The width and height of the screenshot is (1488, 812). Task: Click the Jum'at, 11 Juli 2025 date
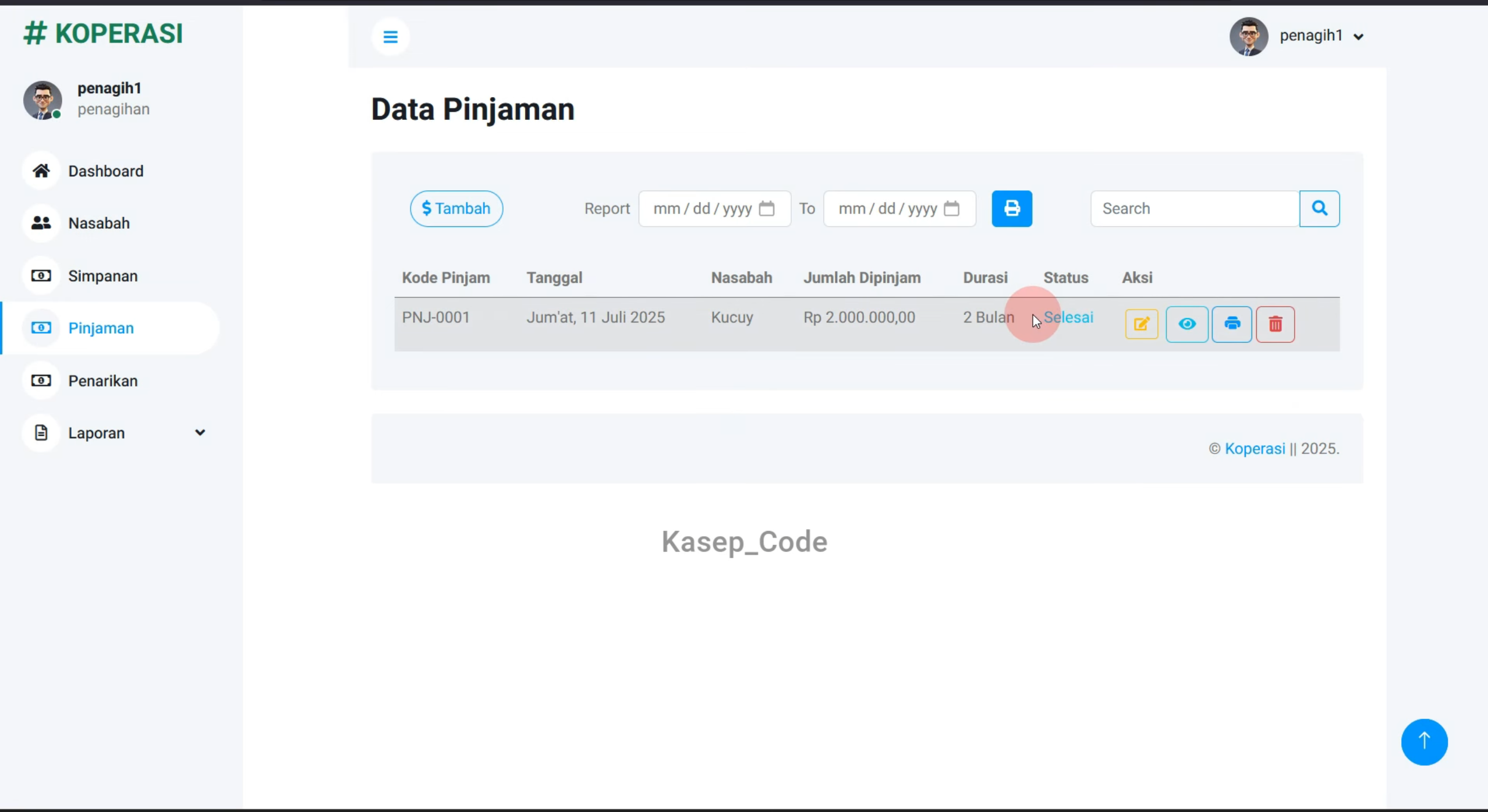click(x=595, y=317)
